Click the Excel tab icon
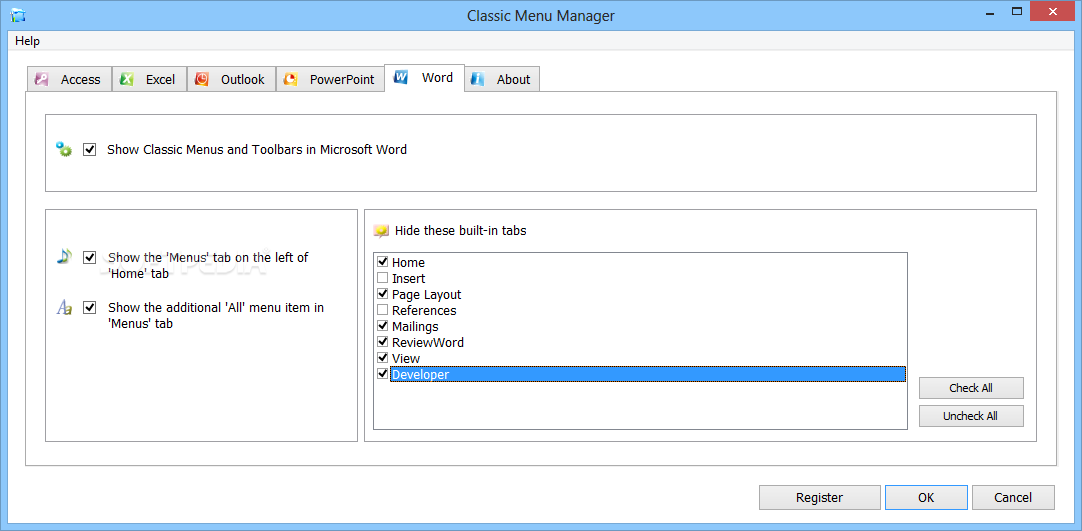1082x531 pixels. (x=127, y=79)
